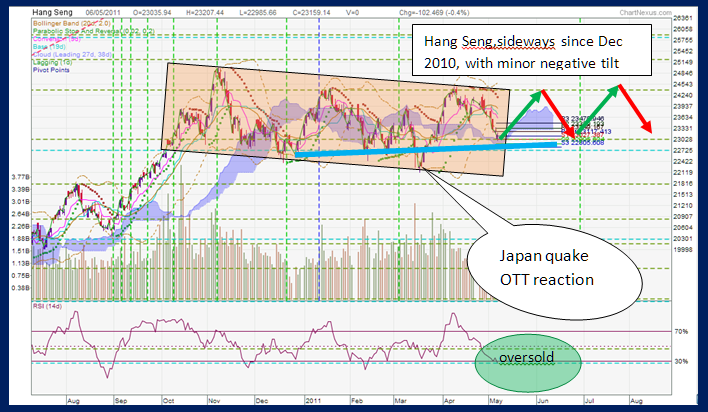
Task: Click the 23331 price axis label
Action: coord(682,128)
